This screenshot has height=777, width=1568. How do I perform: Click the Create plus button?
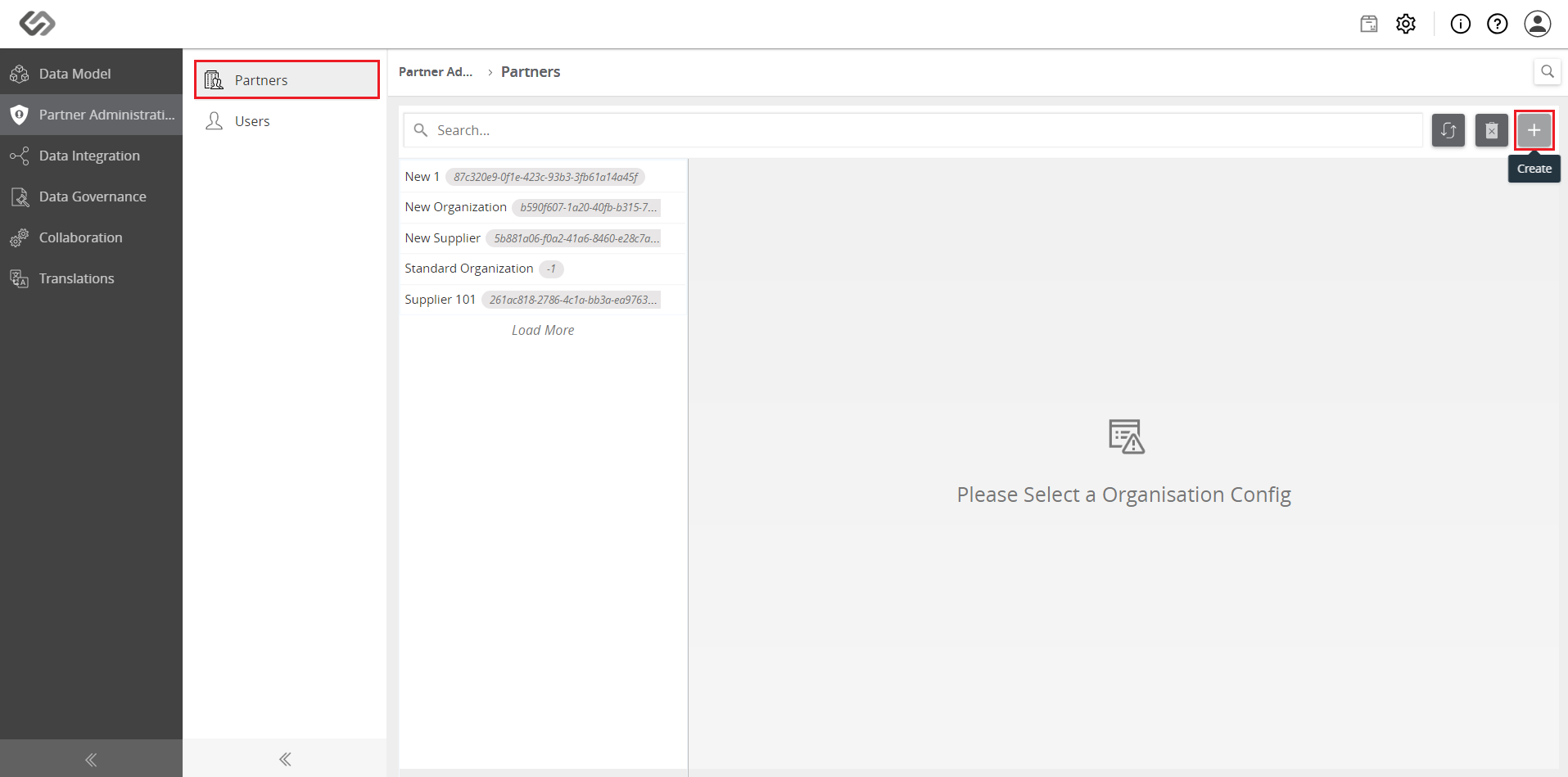[1534, 130]
